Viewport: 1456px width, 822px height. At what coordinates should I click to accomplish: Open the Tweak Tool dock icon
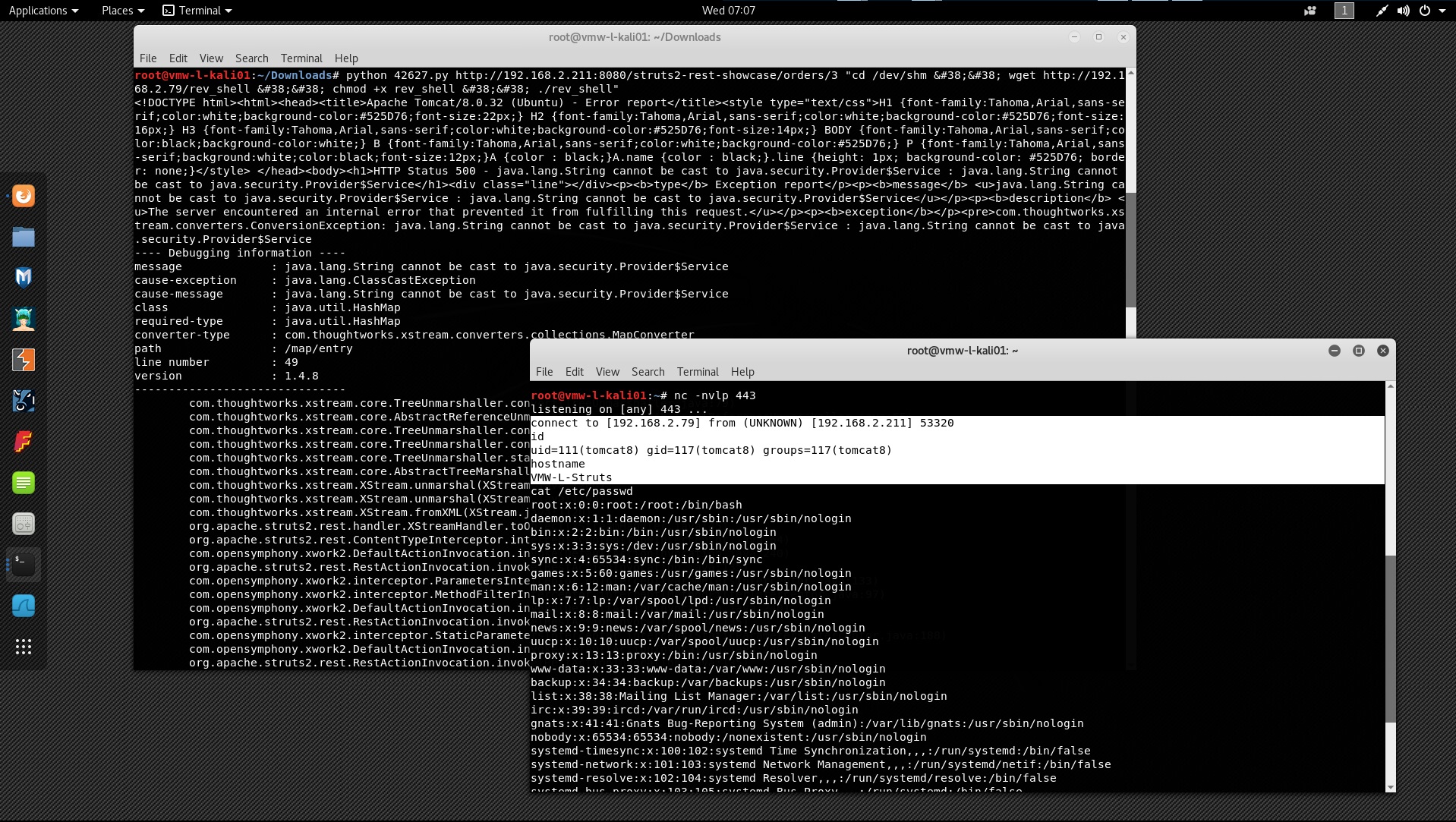tap(24, 524)
